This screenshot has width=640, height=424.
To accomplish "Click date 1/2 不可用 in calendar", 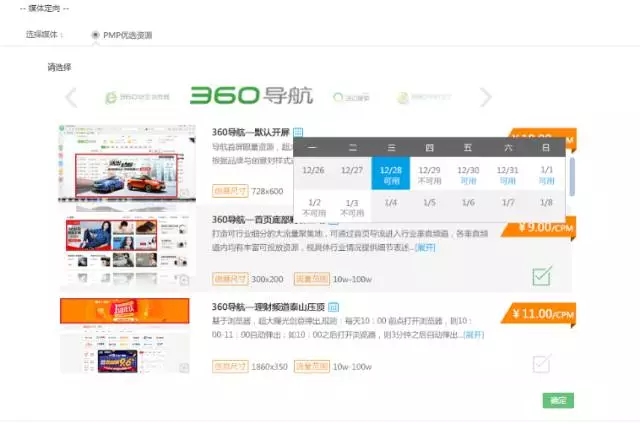I will click(313, 207).
